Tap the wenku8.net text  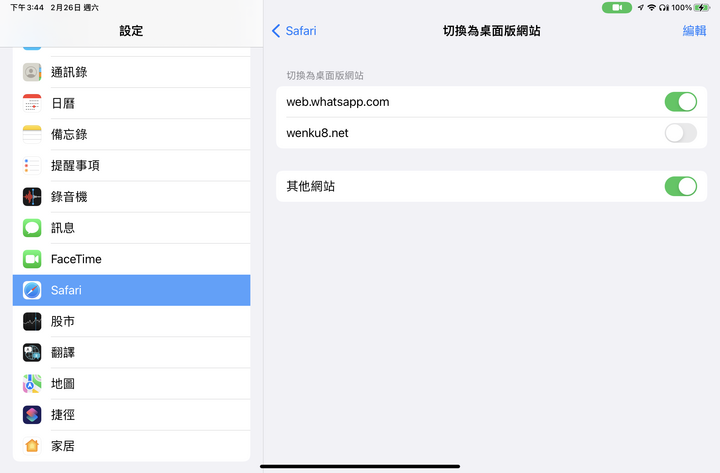317,133
